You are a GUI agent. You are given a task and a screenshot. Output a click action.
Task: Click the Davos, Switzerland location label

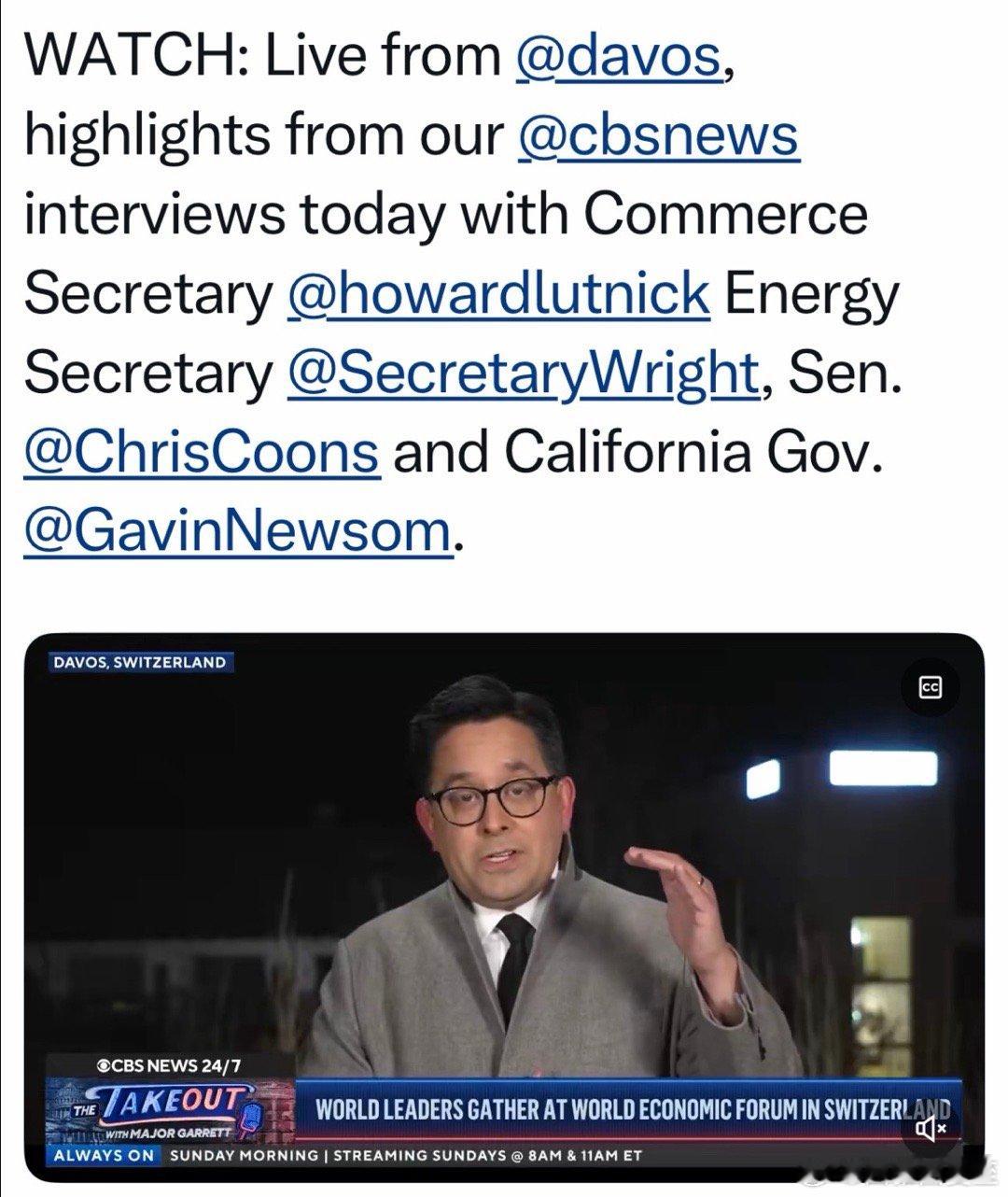point(138,662)
